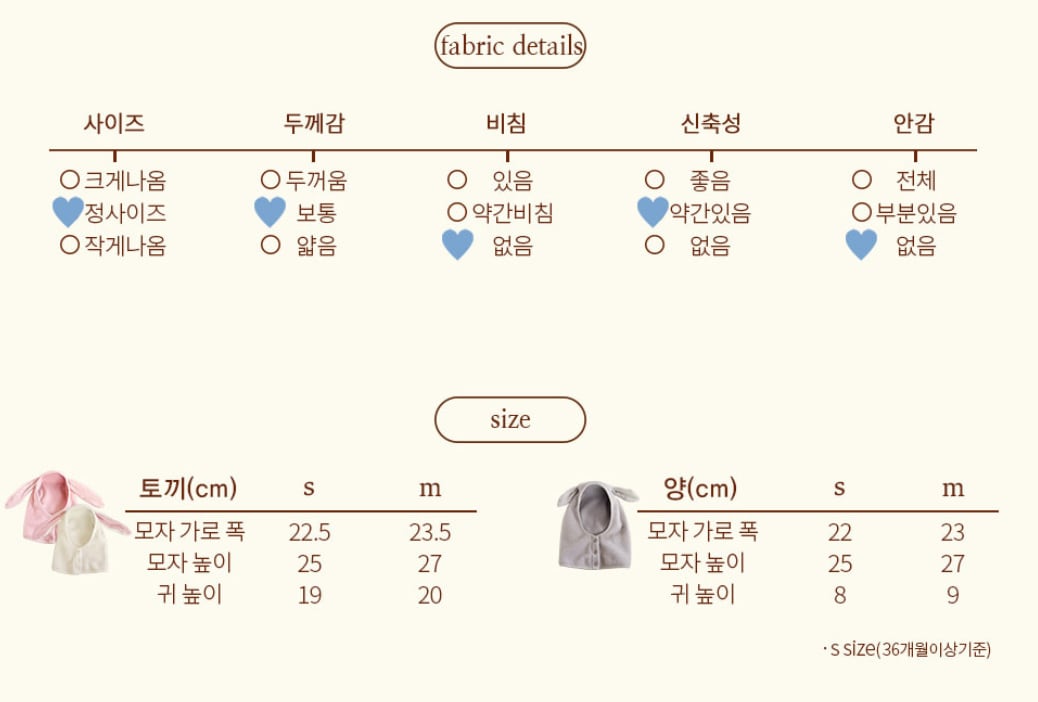Click the gray sheep hat image
Image resolution: width=1038 pixels, height=702 pixels.
595,523
